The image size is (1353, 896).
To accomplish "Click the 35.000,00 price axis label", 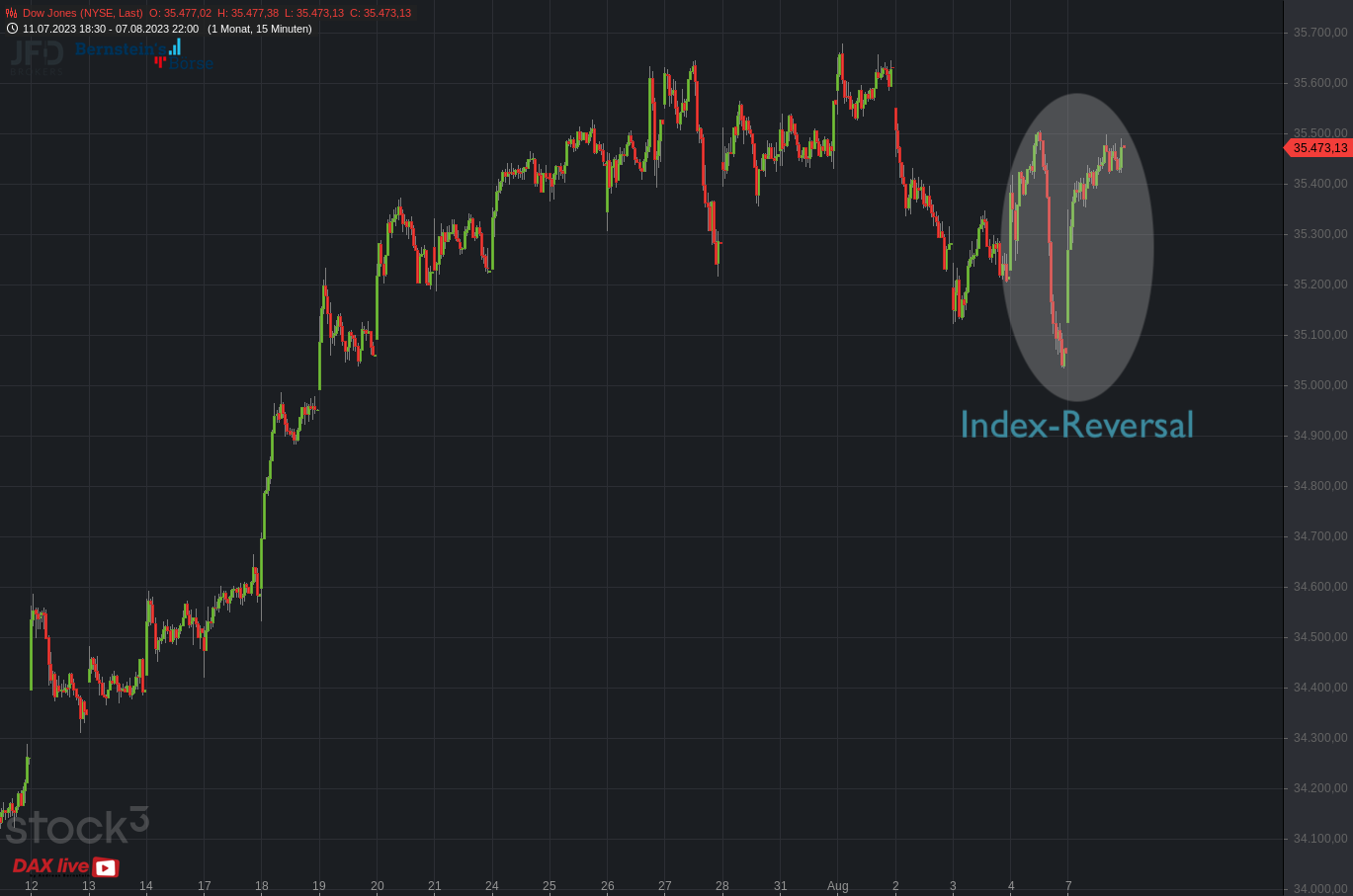I will [x=1319, y=385].
